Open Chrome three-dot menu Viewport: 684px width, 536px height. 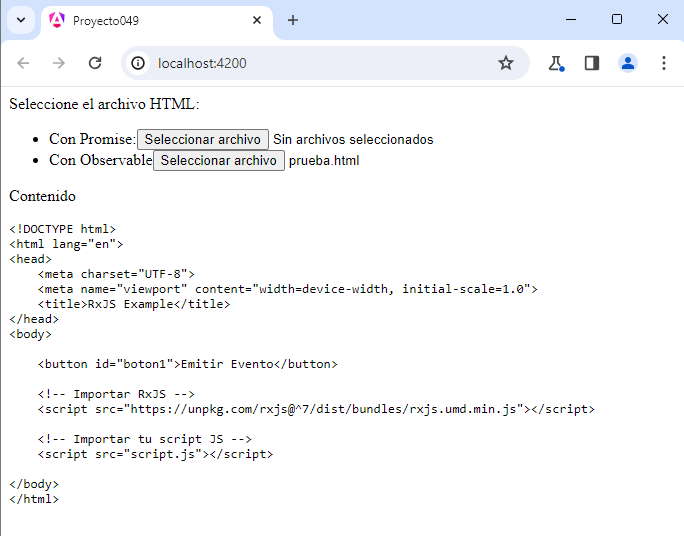pos(663,63)
